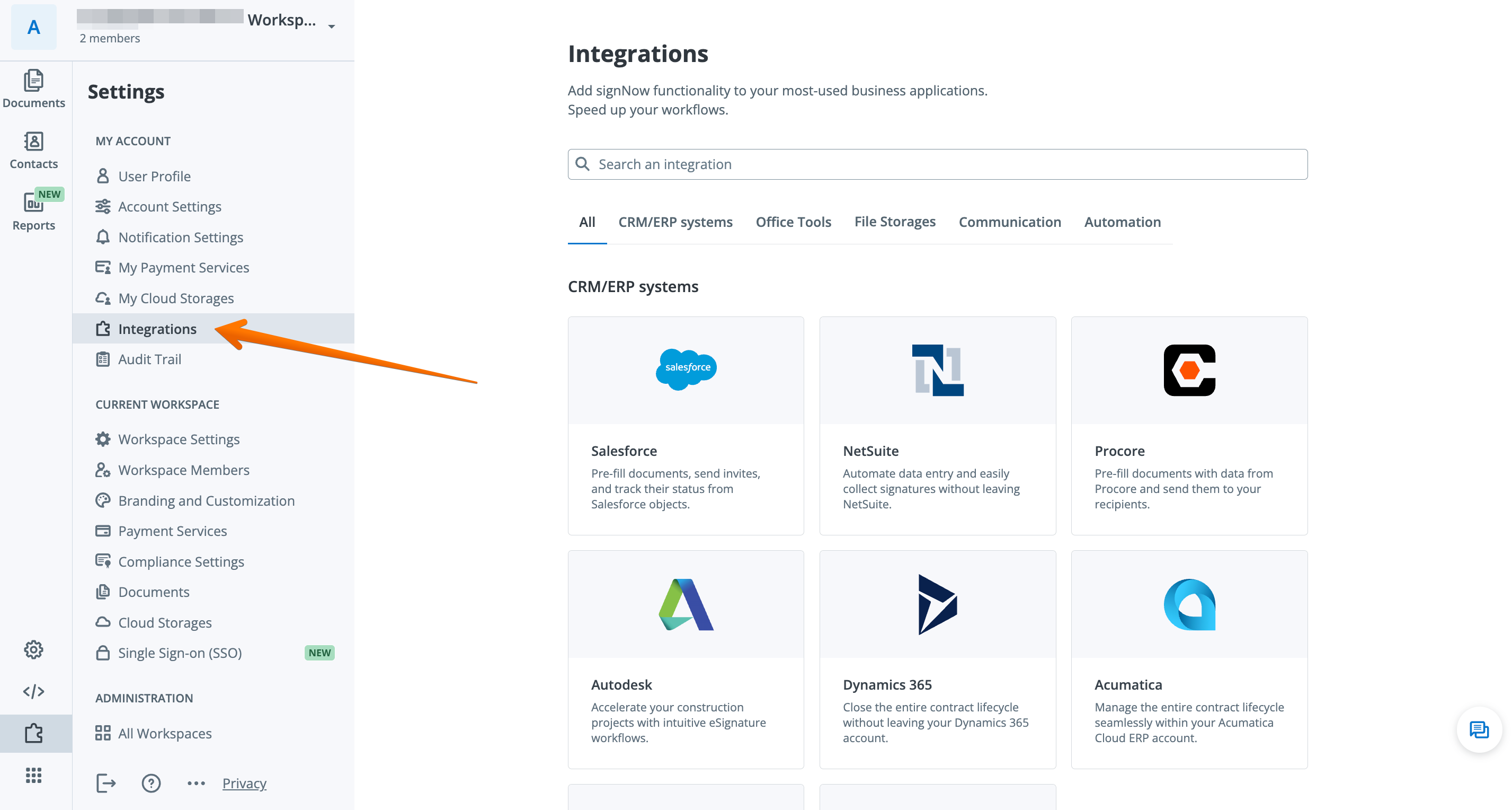Open Single Sign-on (SSO) settings
Viewport: 1512px width, 810px height.
click(x=180, y=653)
